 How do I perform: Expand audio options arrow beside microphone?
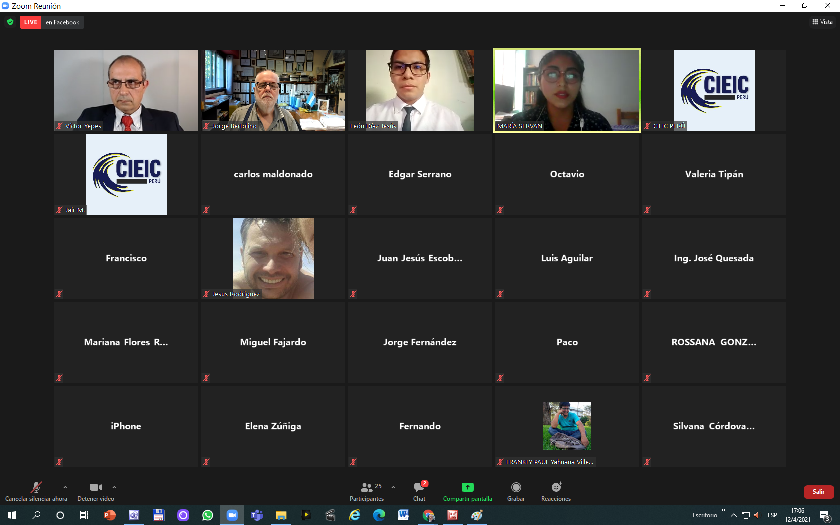point(65,487)
